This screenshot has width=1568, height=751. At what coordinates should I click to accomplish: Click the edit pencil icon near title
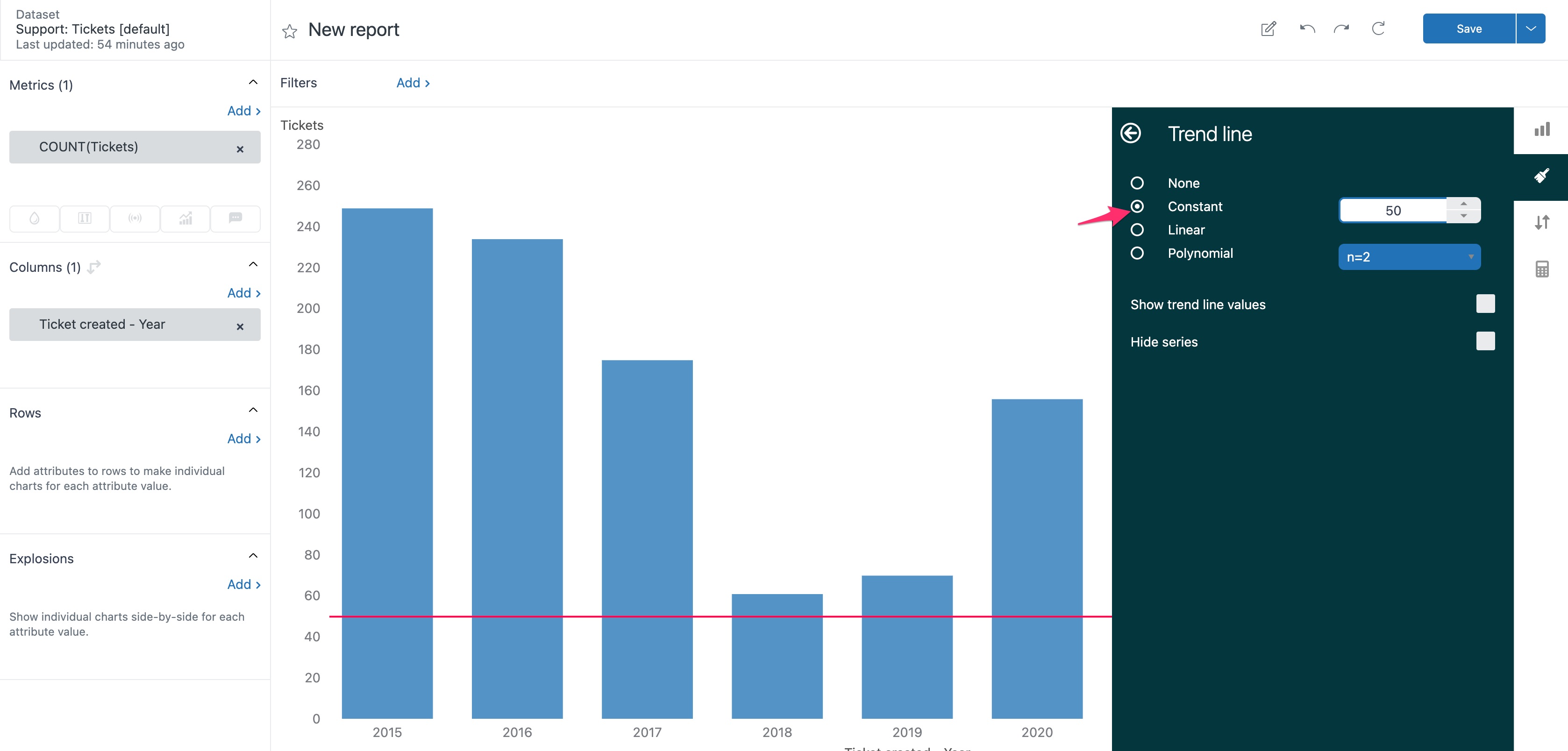(1268, 28)
